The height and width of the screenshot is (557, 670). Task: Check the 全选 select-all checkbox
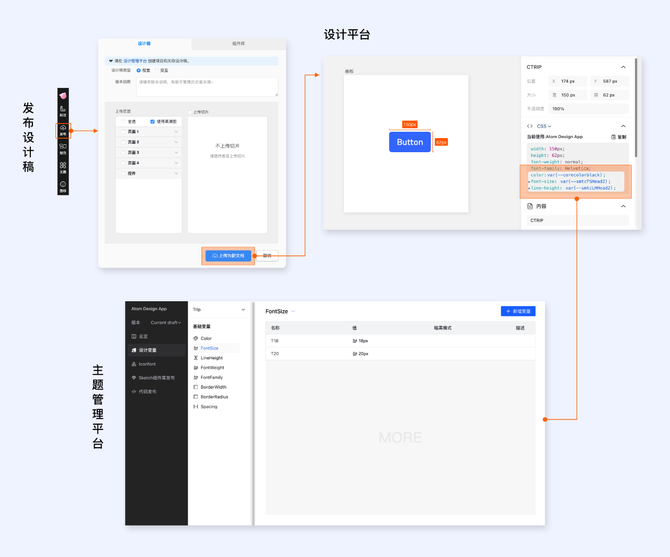point(121,121)
